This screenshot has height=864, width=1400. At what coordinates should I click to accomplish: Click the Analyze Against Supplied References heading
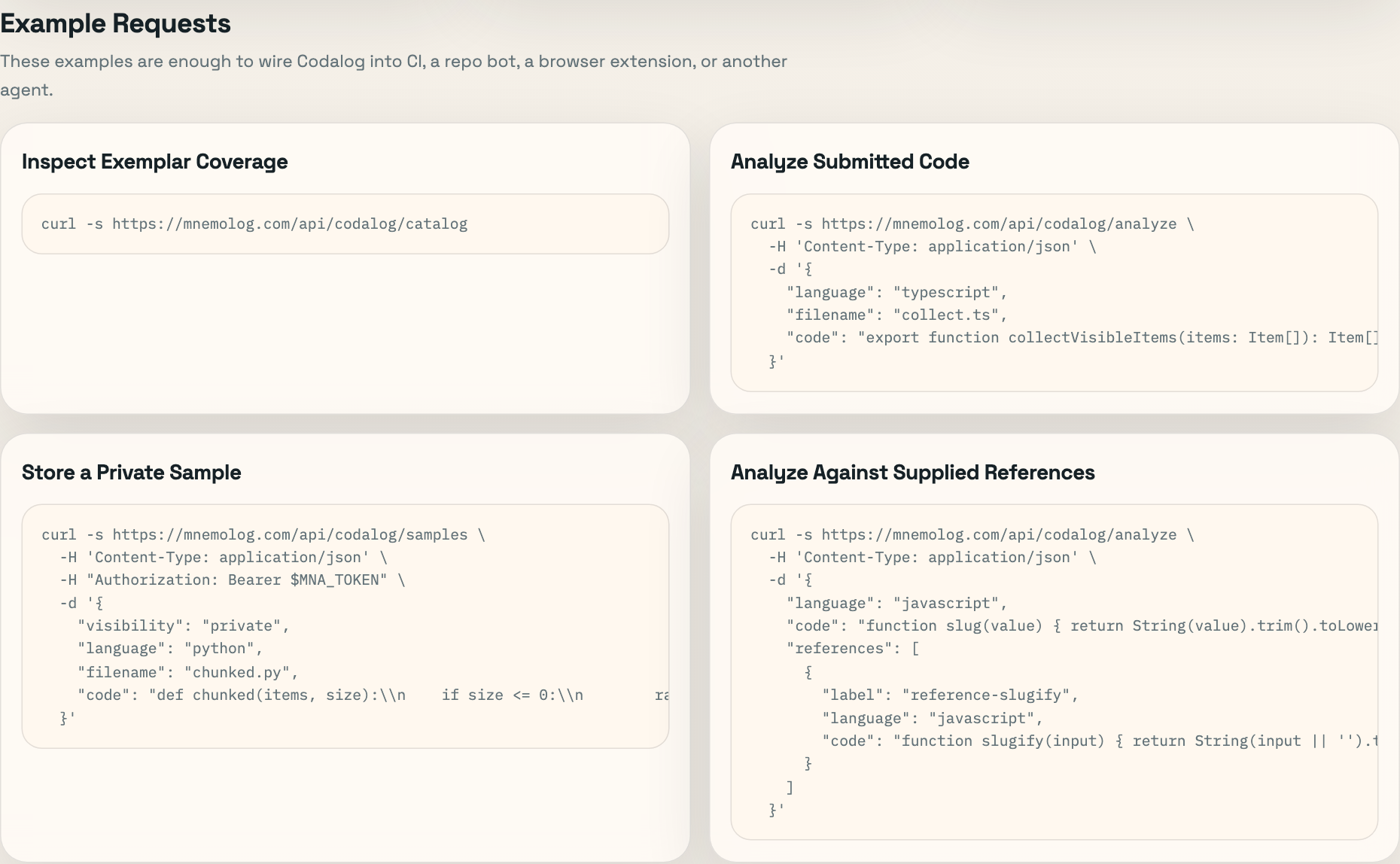click(x=913, y=473)
